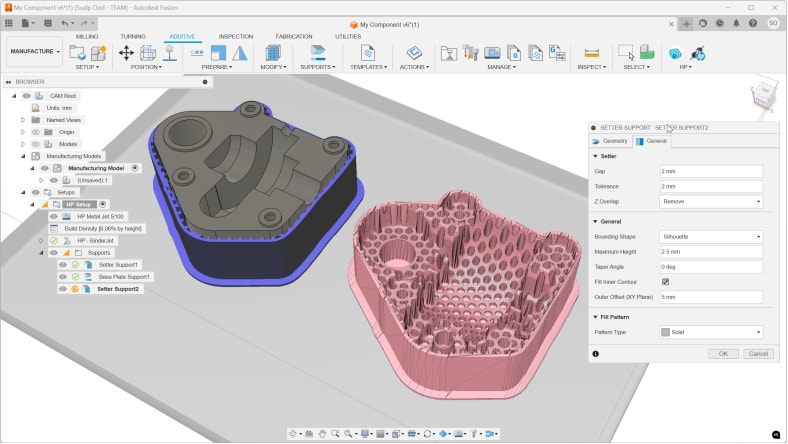Click Cancel in Setter Support dialog

pos(758,353)
